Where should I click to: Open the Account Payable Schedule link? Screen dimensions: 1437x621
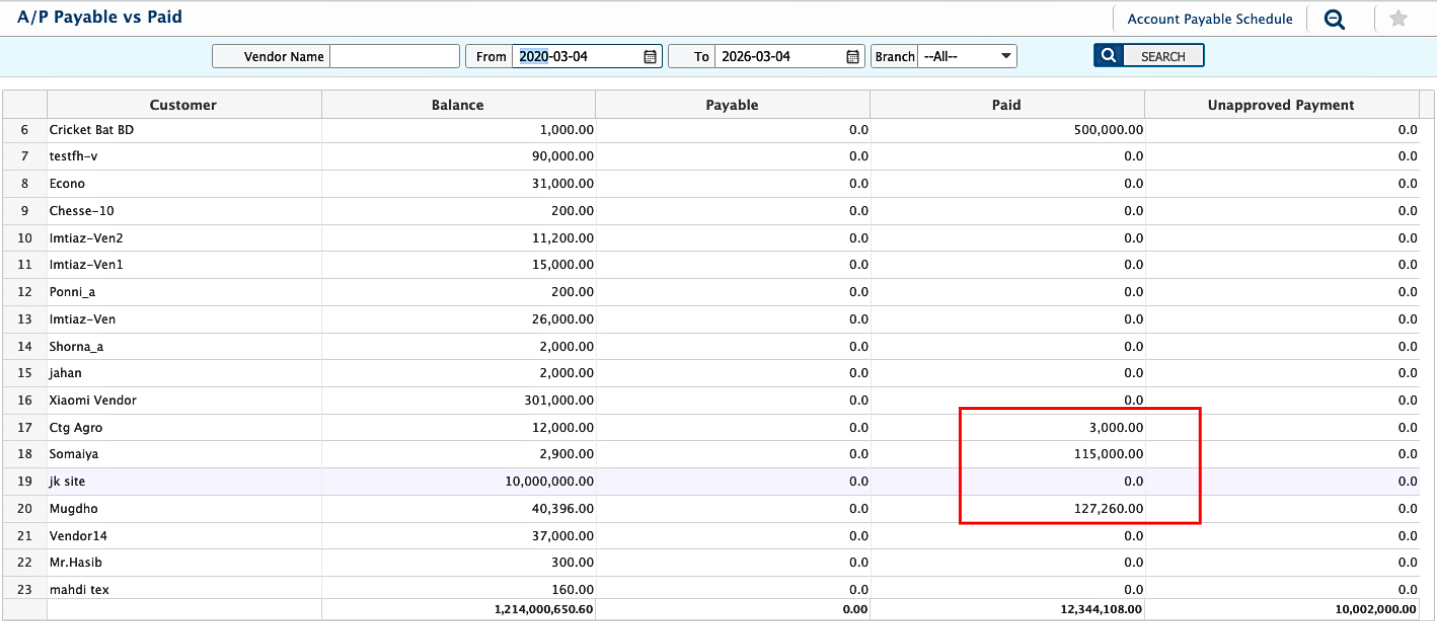click(1209, 19)
